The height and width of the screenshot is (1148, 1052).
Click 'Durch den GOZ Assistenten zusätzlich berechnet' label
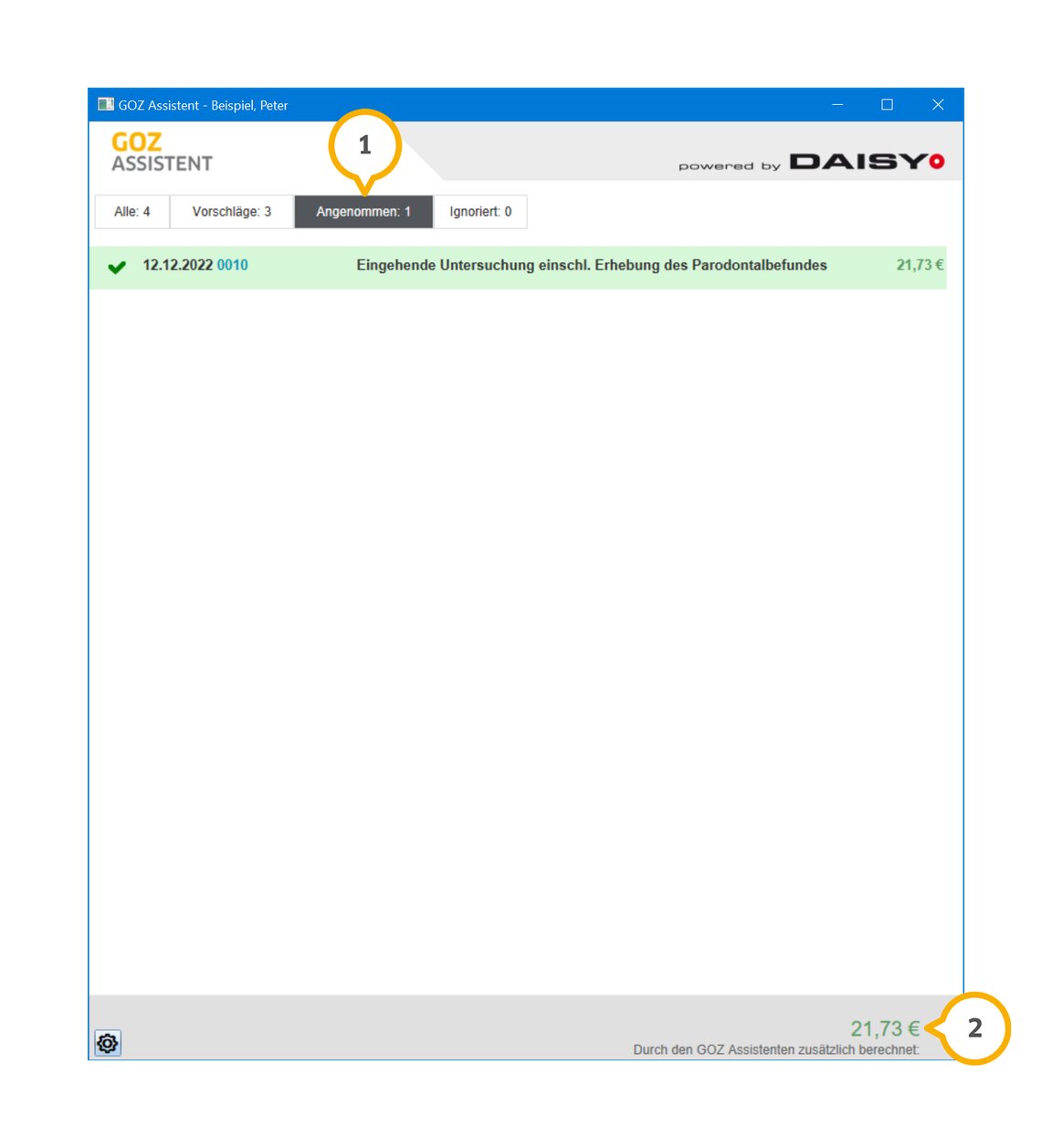[776, 1049]
